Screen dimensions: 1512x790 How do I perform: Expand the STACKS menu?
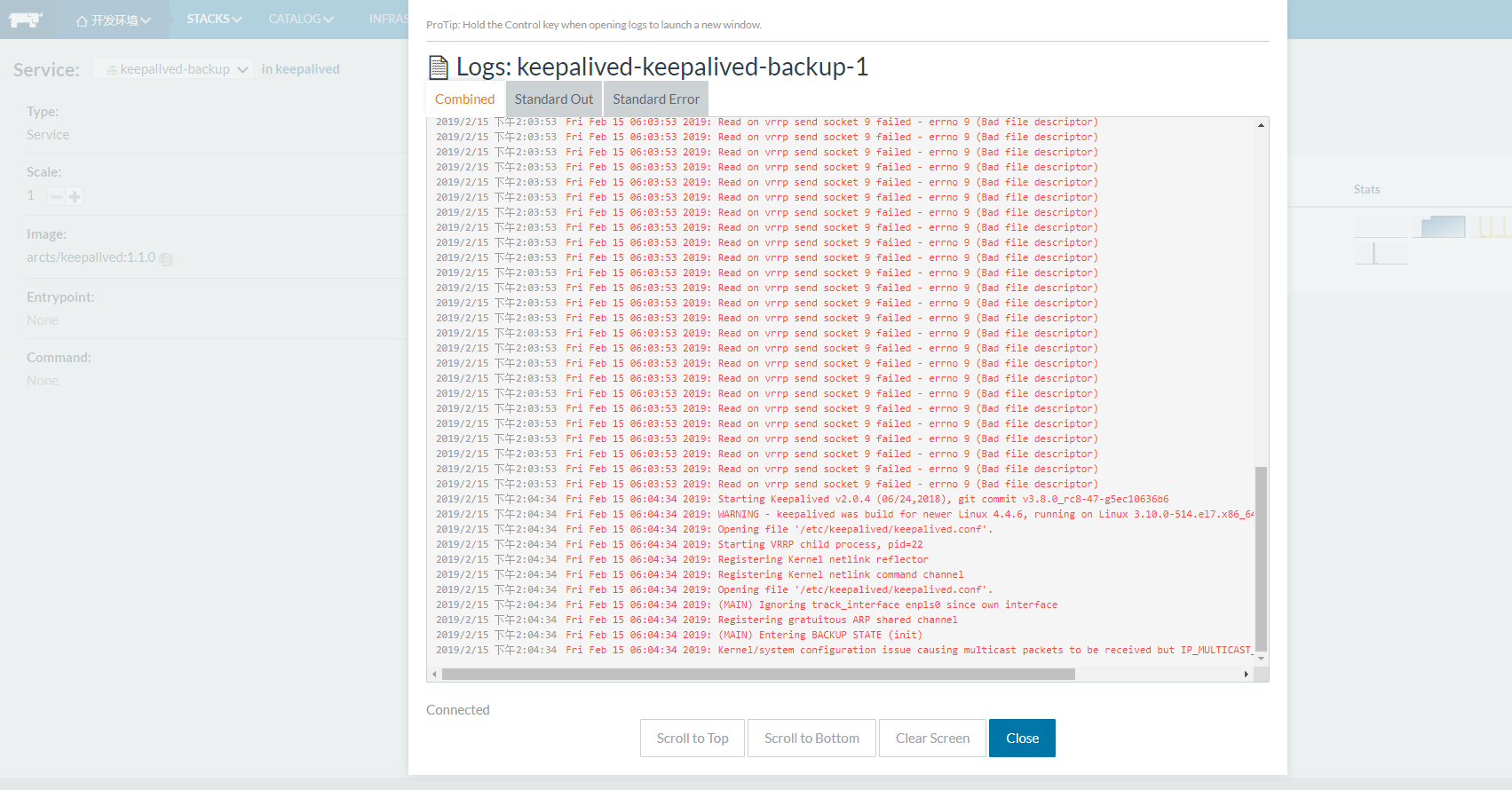tap(214, 19)
